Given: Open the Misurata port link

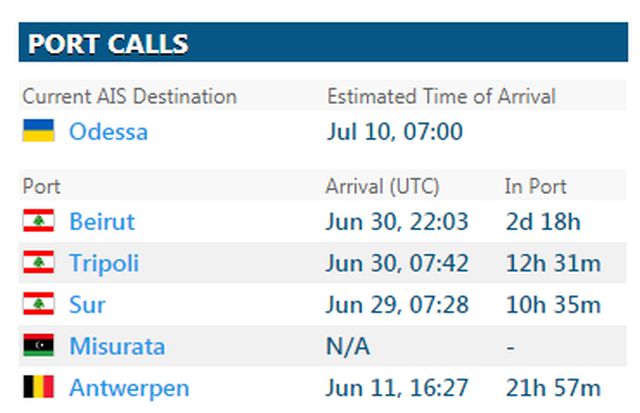Looking at the screenshot, I should [x=117, y=347].
